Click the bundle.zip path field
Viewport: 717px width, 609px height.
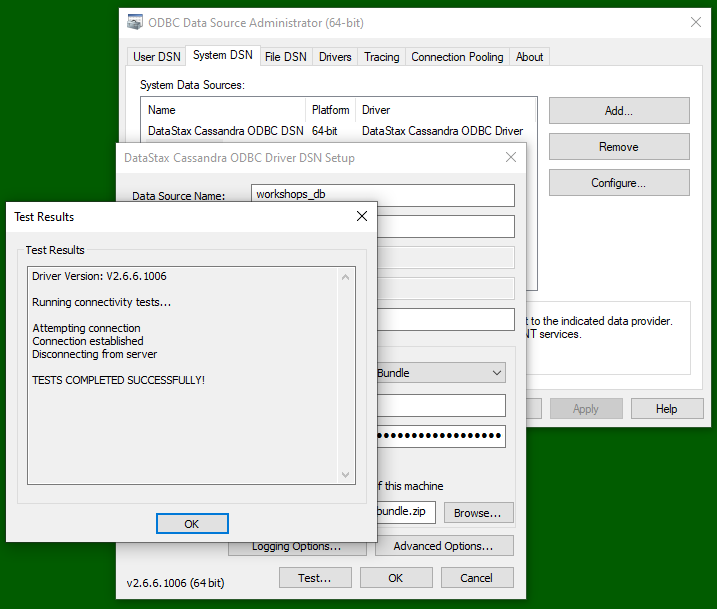tap(407, 511)
